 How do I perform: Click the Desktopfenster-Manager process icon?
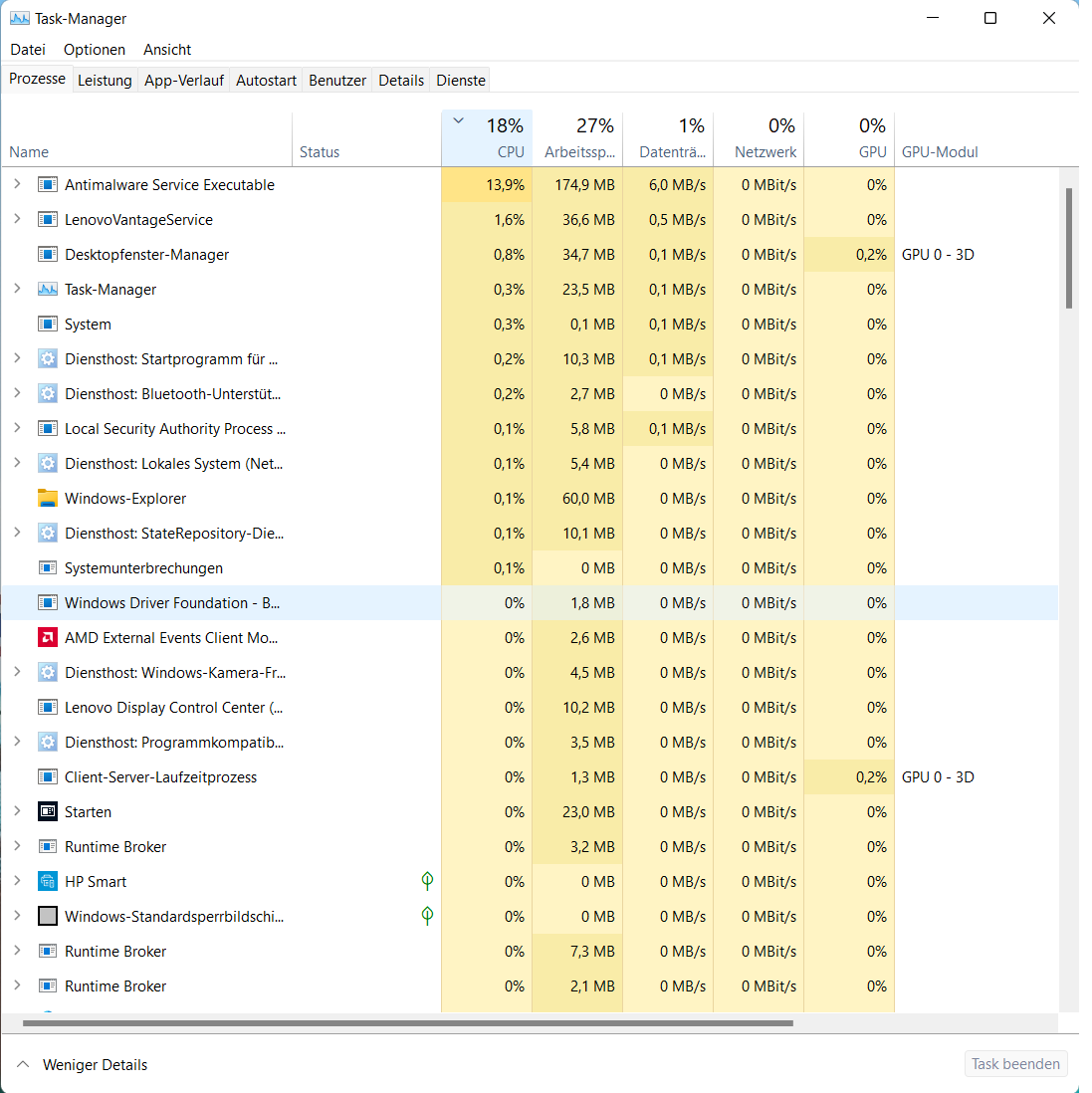(48, 255)
